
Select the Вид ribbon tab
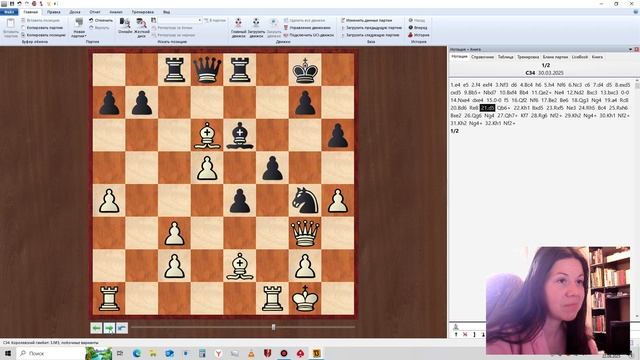click(167, 12)
